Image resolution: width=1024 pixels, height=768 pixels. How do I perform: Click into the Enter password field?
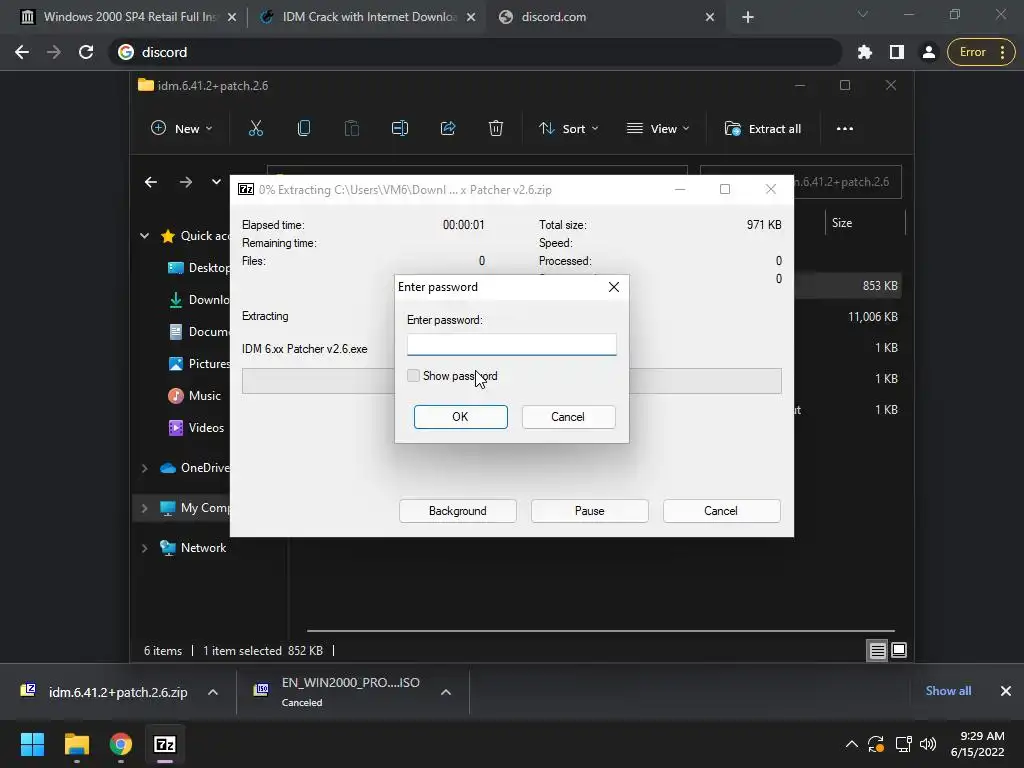pyautogui.click(x=511, y=344)
